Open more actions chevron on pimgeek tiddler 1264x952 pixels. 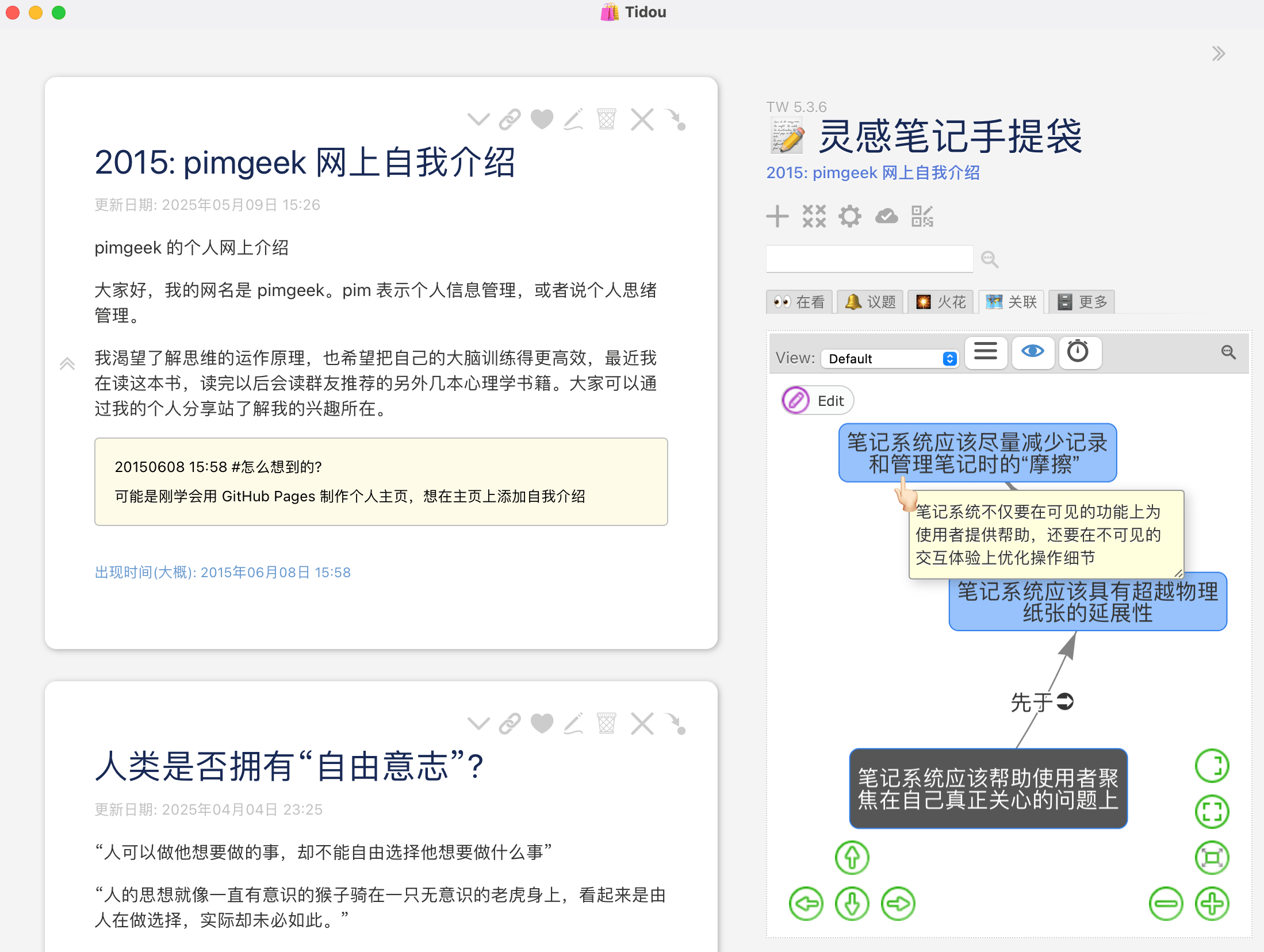click(478, 120)
